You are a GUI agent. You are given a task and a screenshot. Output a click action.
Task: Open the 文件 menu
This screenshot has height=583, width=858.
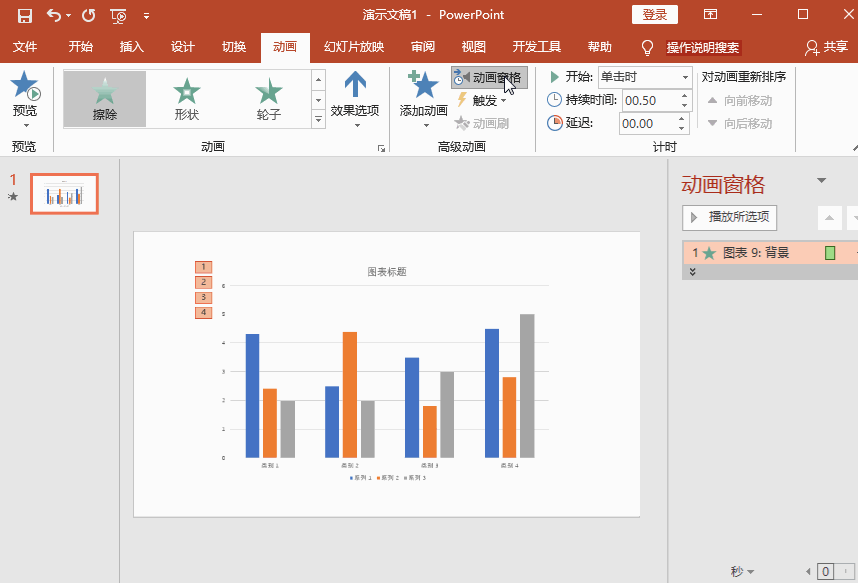pyautogui.click(x=25, y=47)
